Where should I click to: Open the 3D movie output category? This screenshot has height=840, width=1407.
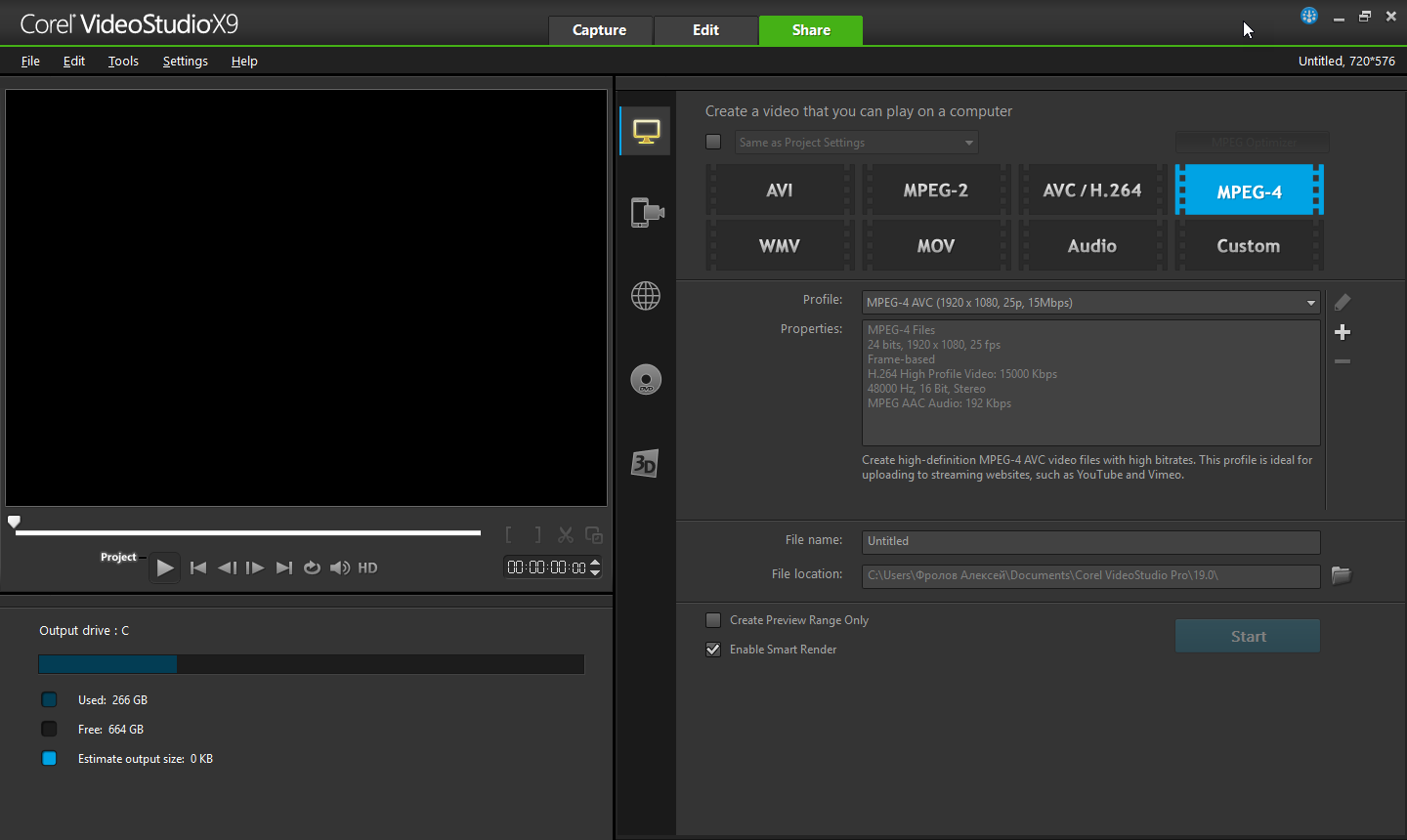click(x=645, y=463)
